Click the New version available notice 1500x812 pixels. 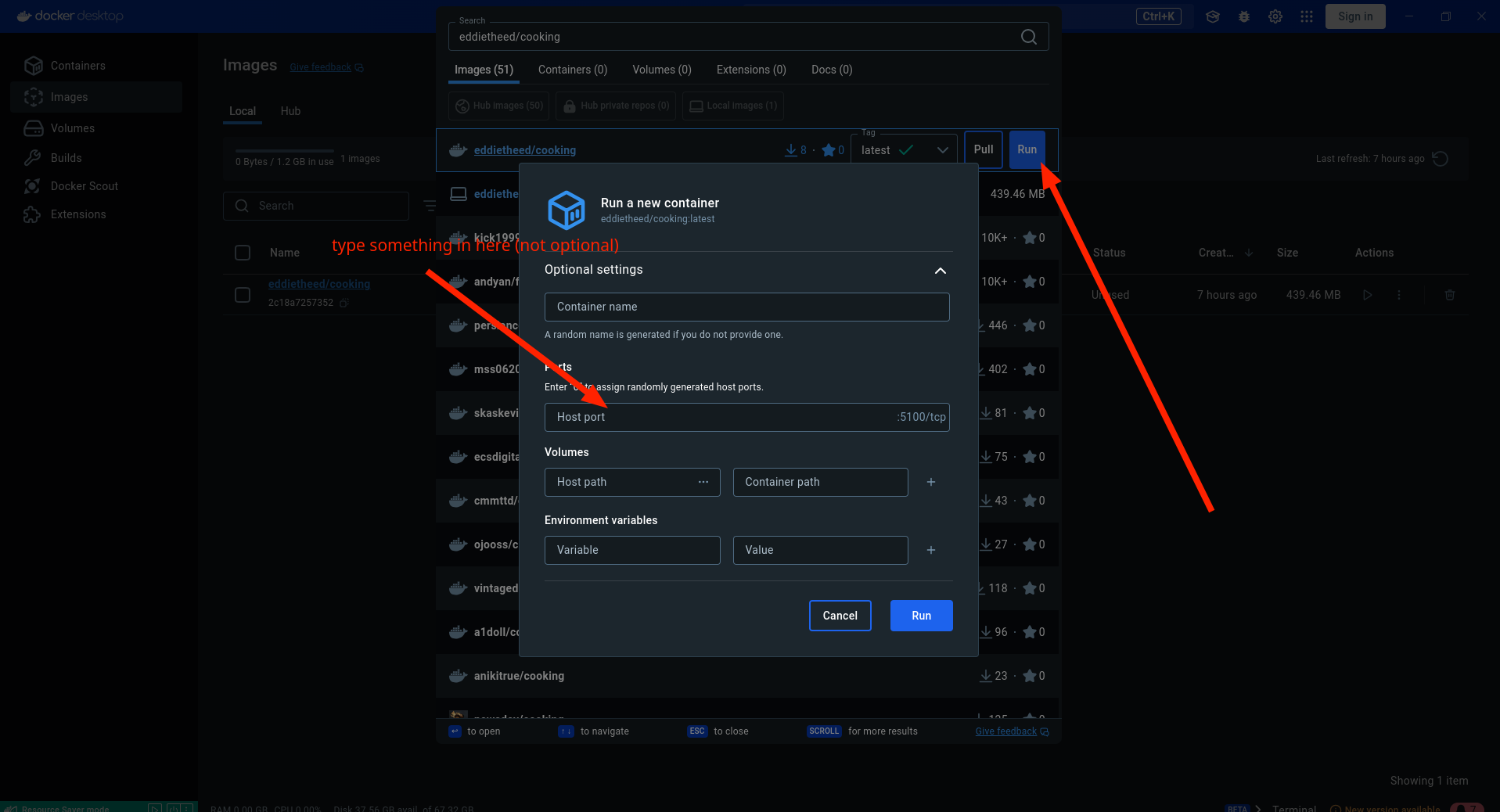click(1386, 808)
